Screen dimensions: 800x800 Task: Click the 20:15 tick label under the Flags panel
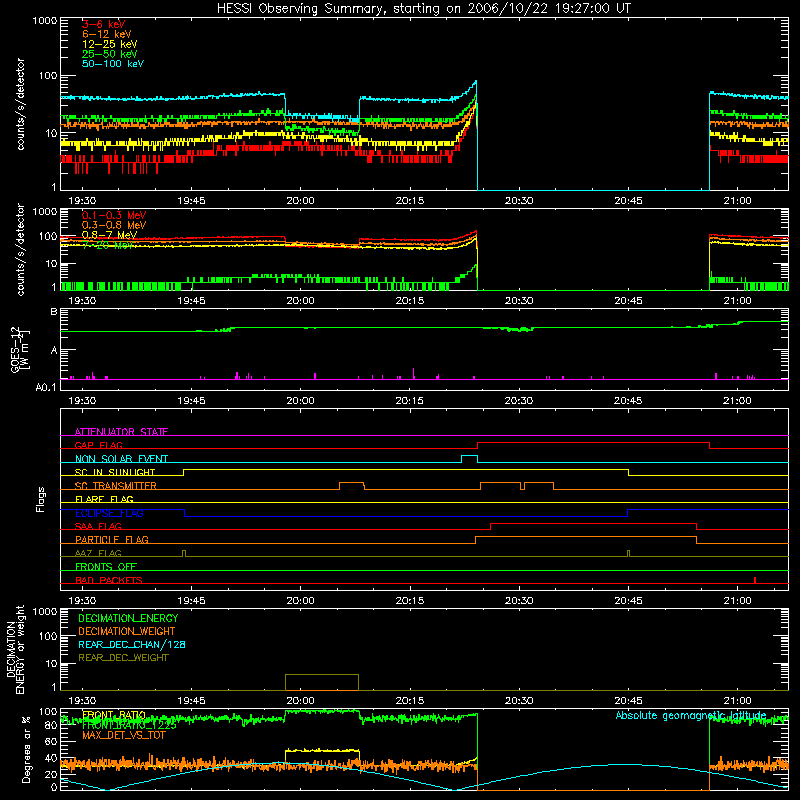tap(410, 601)
